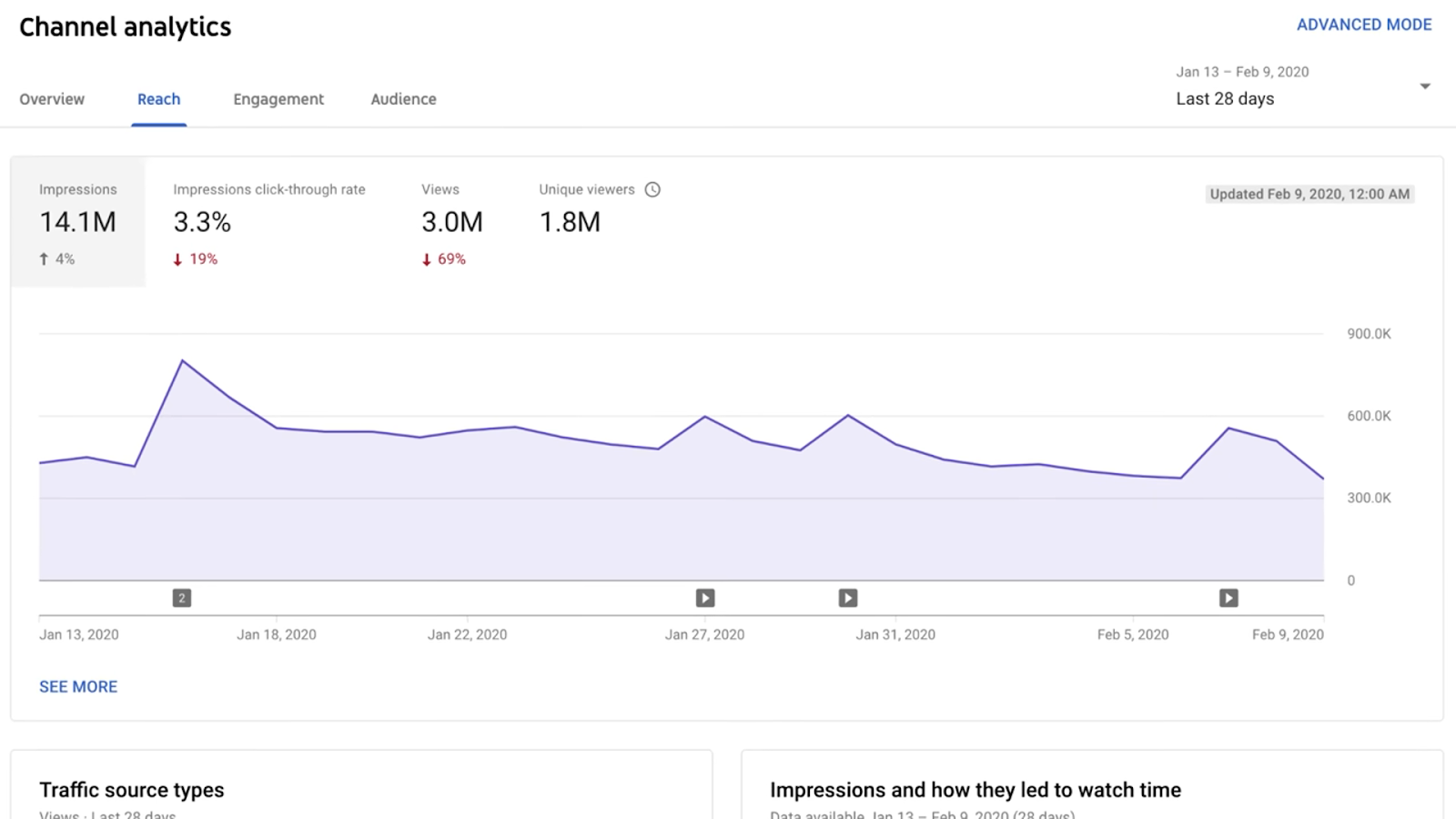Select the Impressions click-through rate metric
This screenshot has width=1456, height=819.
(269, 223)
